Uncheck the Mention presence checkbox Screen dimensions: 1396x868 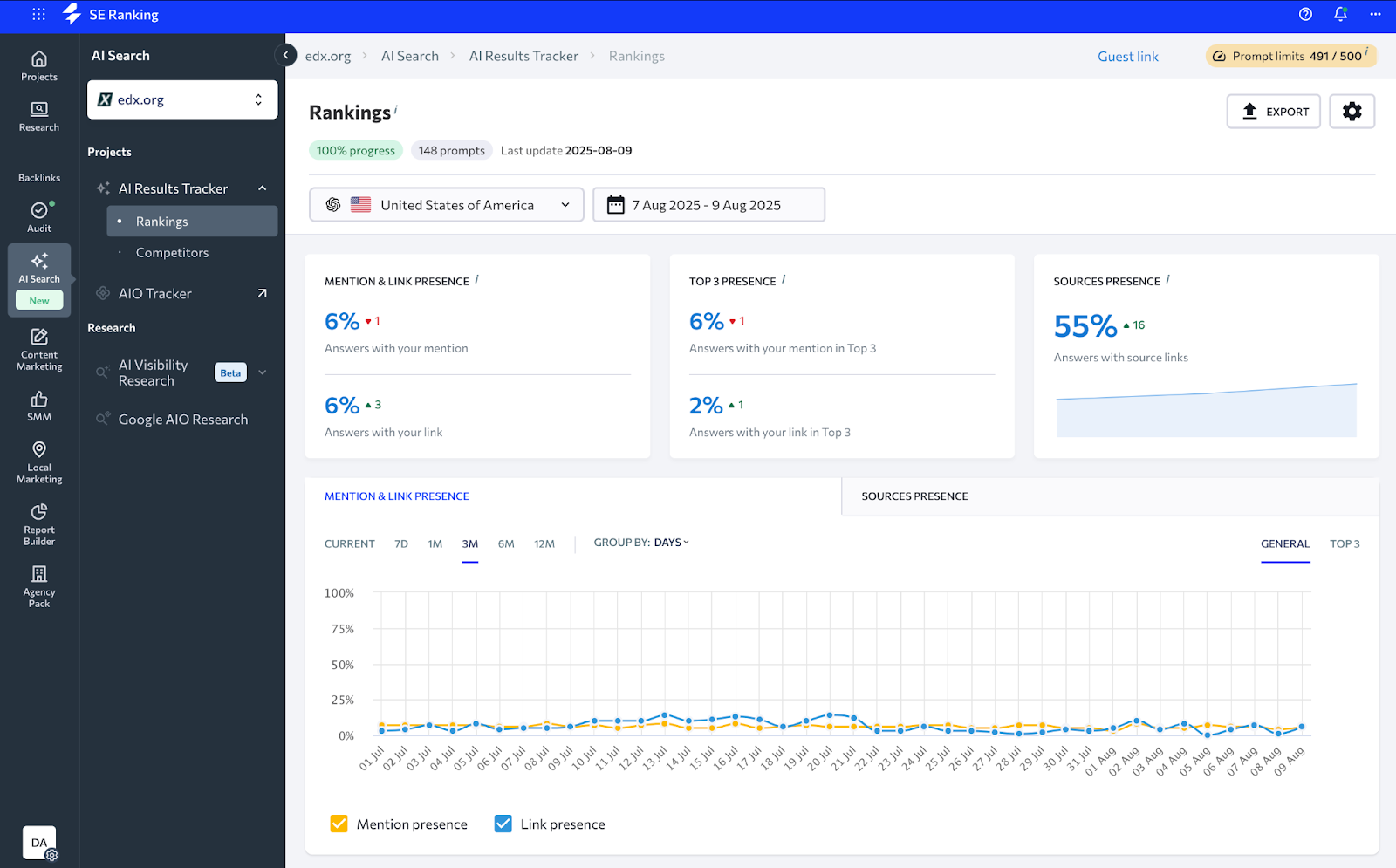click(x=339, y=823)
